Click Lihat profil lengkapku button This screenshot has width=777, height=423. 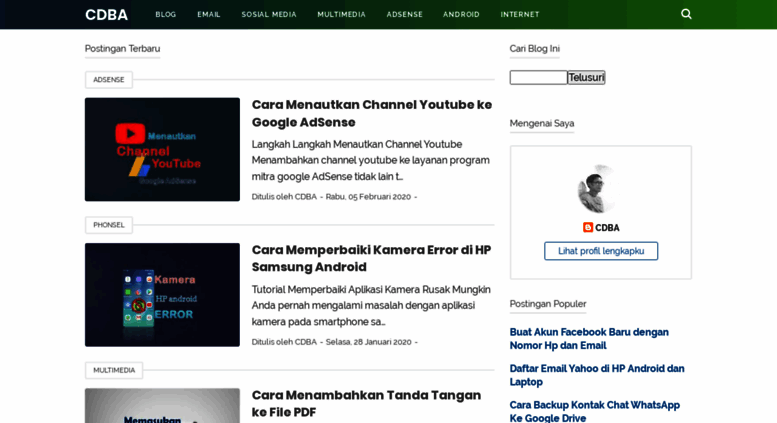click(601, 251)
